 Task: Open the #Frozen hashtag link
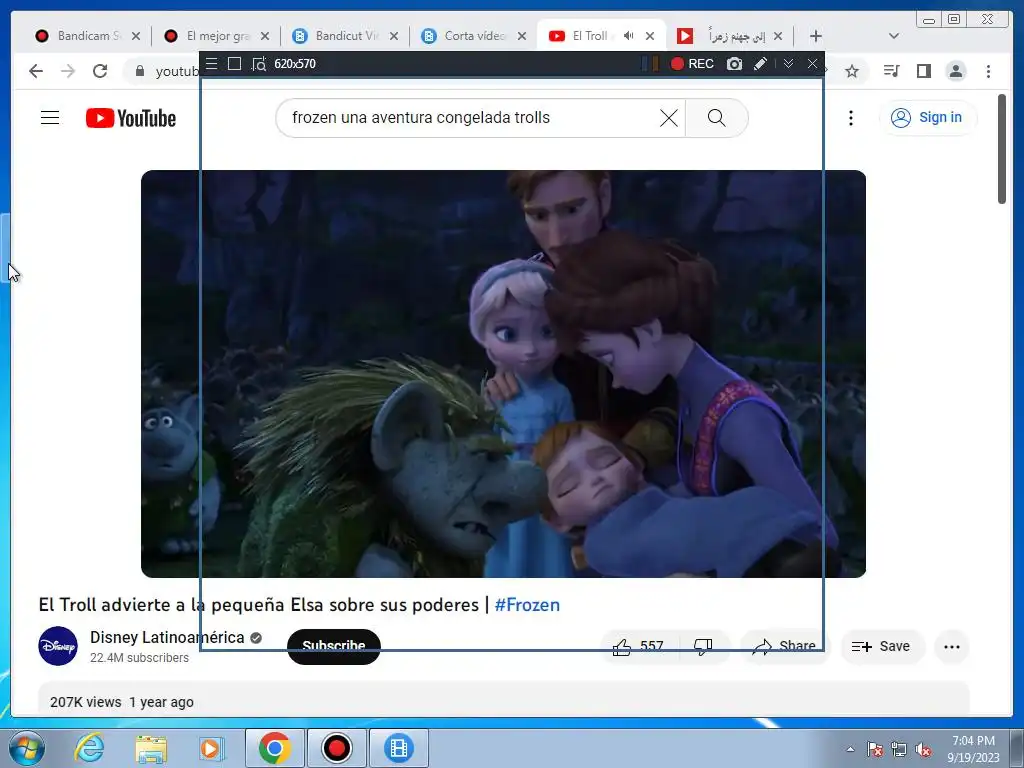(527, 605)
